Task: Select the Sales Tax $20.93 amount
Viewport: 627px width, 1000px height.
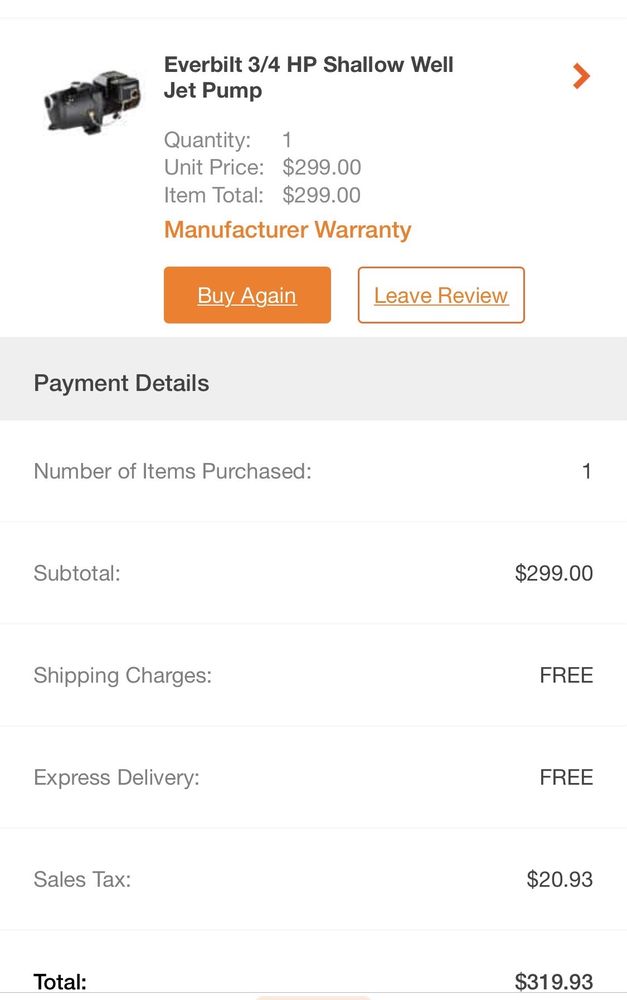Action: click(x=559, y=879)
